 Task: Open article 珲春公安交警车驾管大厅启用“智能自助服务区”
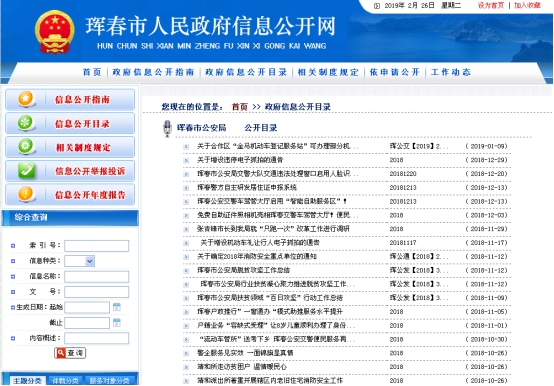coord(272,201)
